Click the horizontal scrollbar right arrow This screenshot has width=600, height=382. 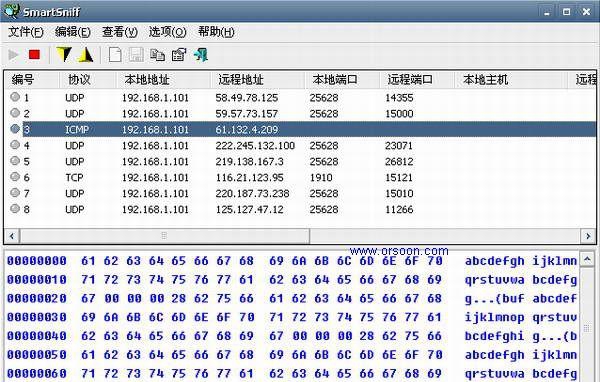point(588,236)
